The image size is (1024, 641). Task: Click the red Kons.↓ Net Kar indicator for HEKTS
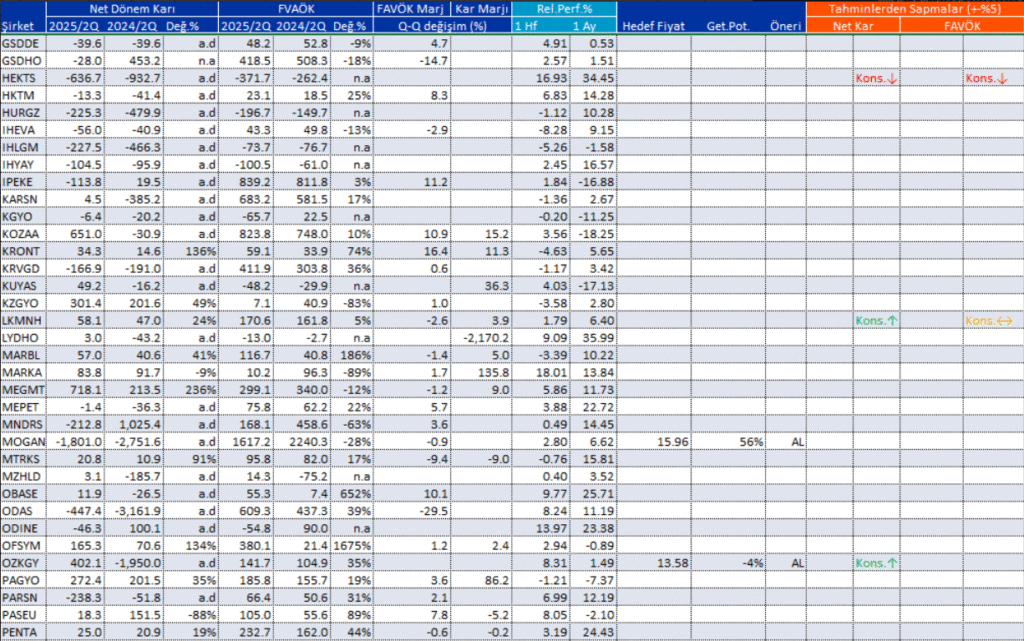pyautogui.click(x=875, y=77)
